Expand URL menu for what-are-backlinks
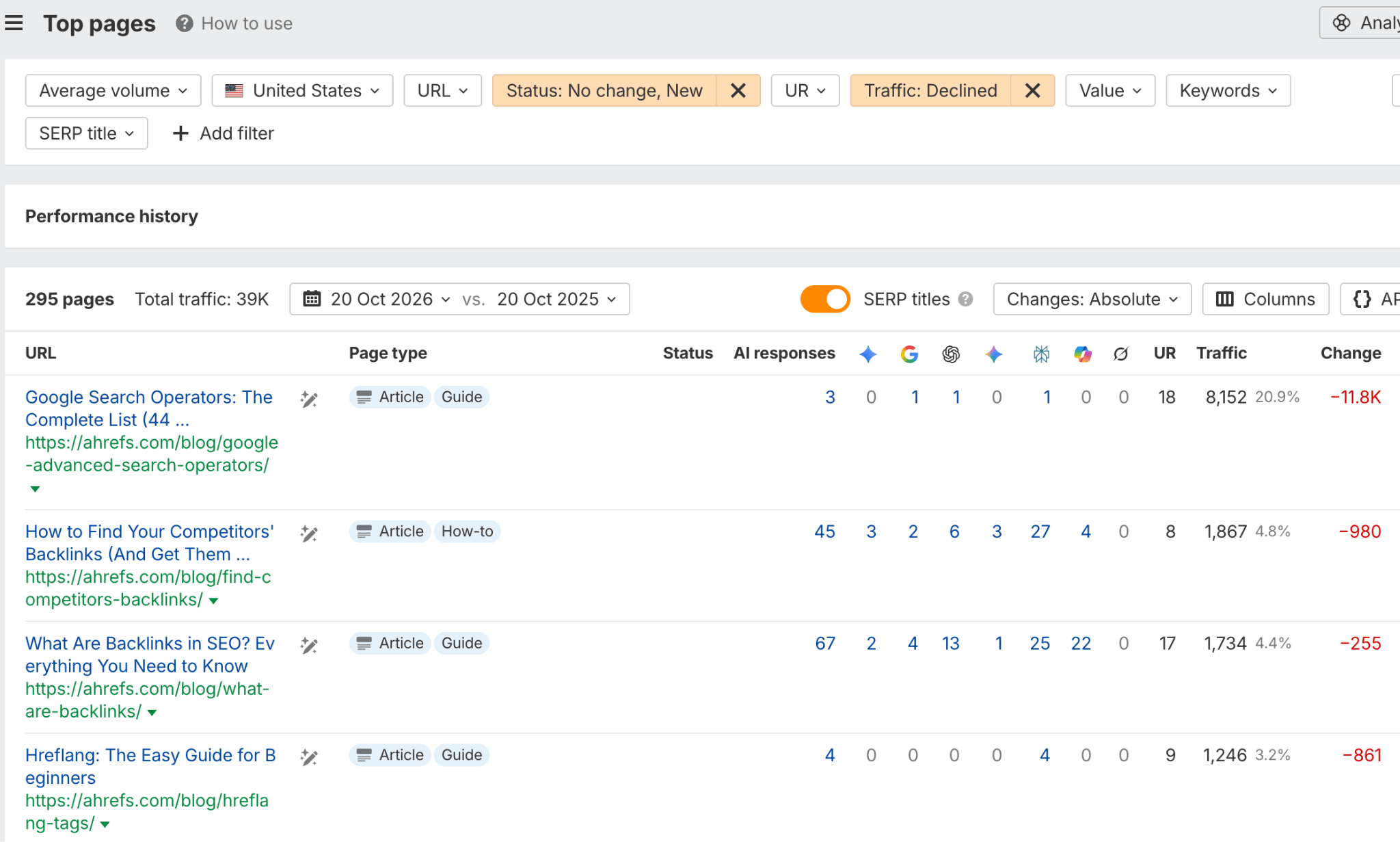 (152, 713)
